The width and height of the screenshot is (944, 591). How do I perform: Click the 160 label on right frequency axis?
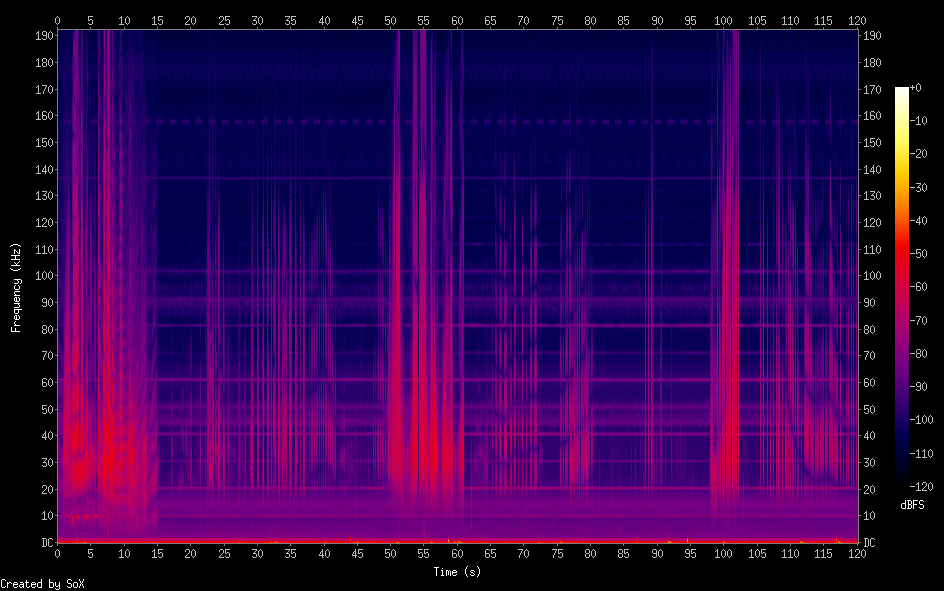(x=872, y=116)
